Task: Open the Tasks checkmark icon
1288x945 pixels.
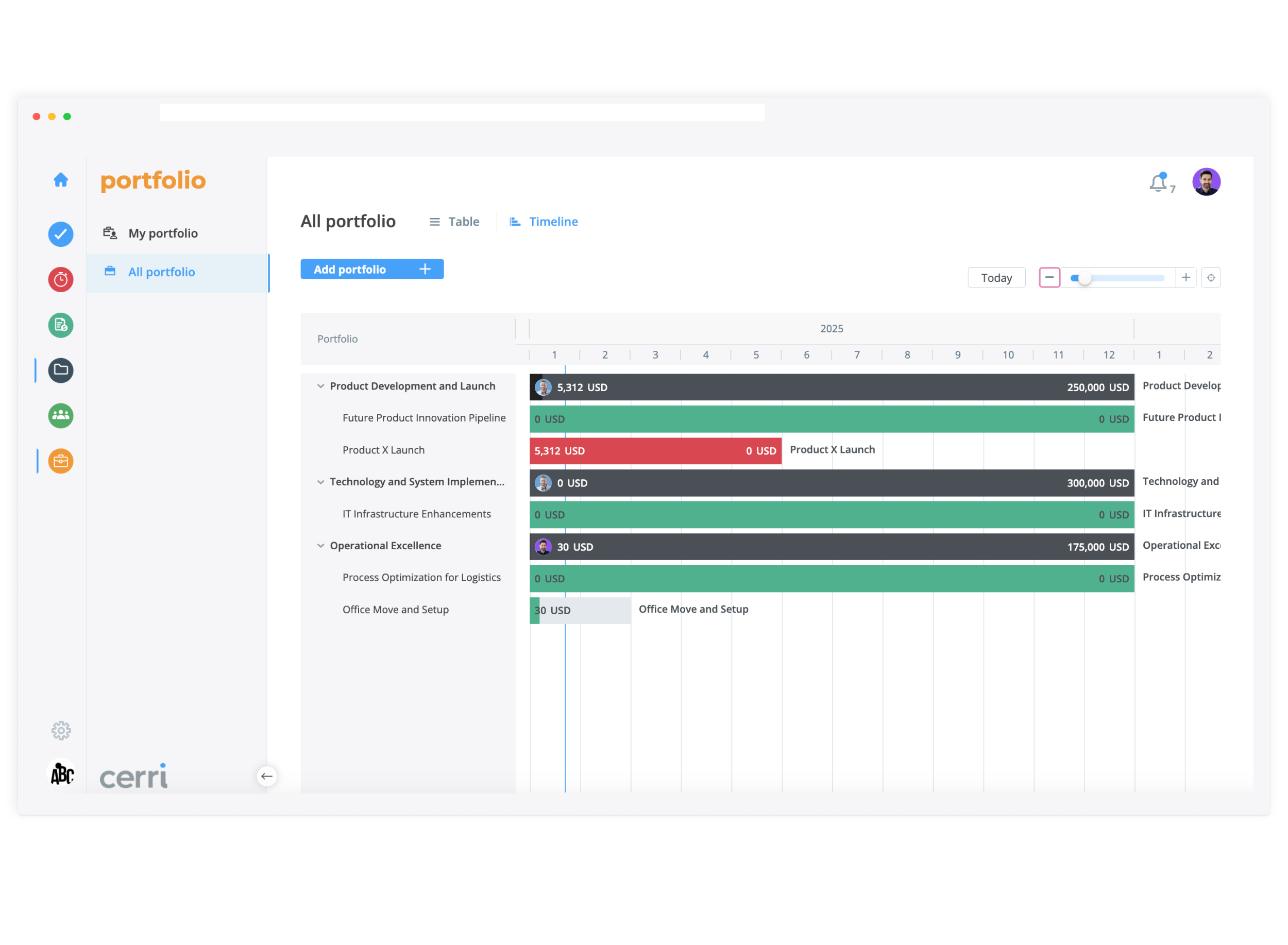Action: [x=61, y=234]
